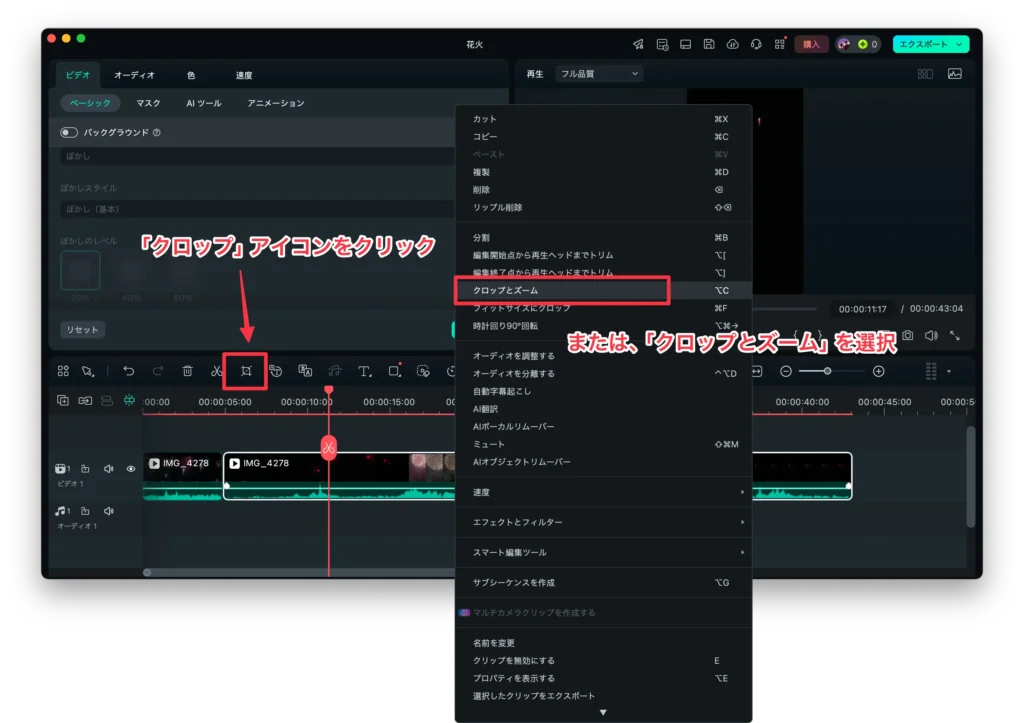The width and height of the screenshot is (1024, 723).
Task: Click the 購入 purchase button
Action: (x=811, y=44)
